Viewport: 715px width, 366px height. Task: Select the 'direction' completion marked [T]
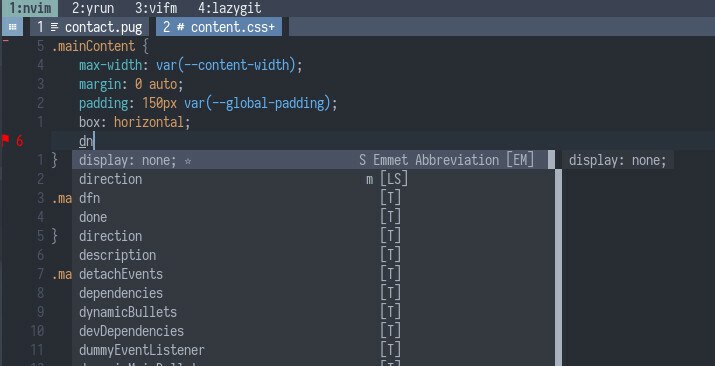tap(313, 236)
